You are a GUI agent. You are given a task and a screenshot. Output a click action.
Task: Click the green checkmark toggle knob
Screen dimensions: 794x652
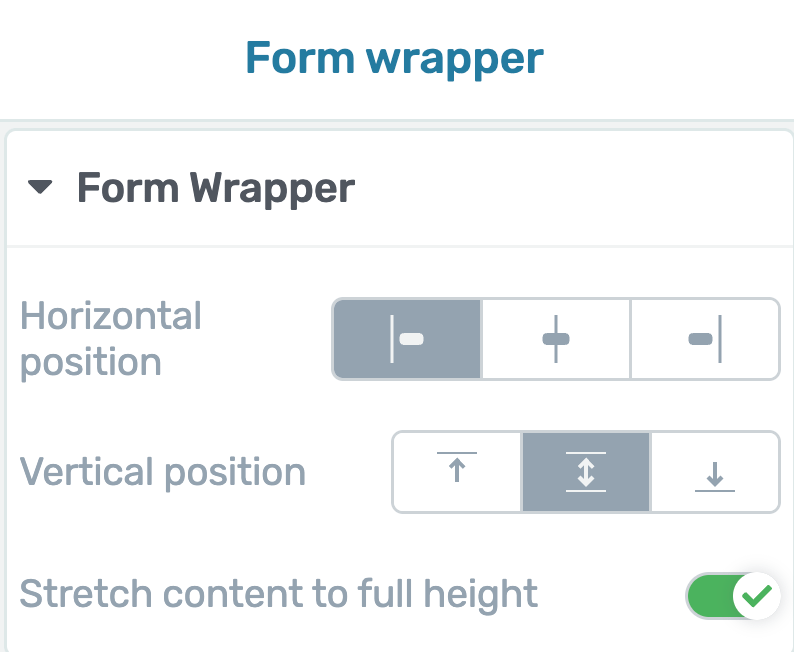757,595
